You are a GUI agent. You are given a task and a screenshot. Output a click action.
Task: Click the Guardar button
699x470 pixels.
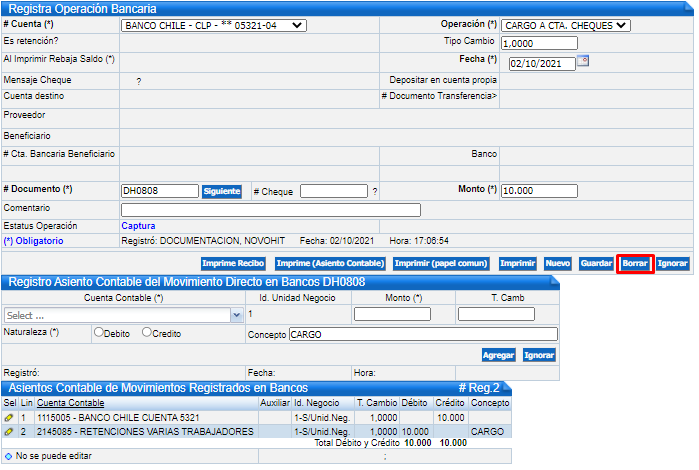point(595,264)
